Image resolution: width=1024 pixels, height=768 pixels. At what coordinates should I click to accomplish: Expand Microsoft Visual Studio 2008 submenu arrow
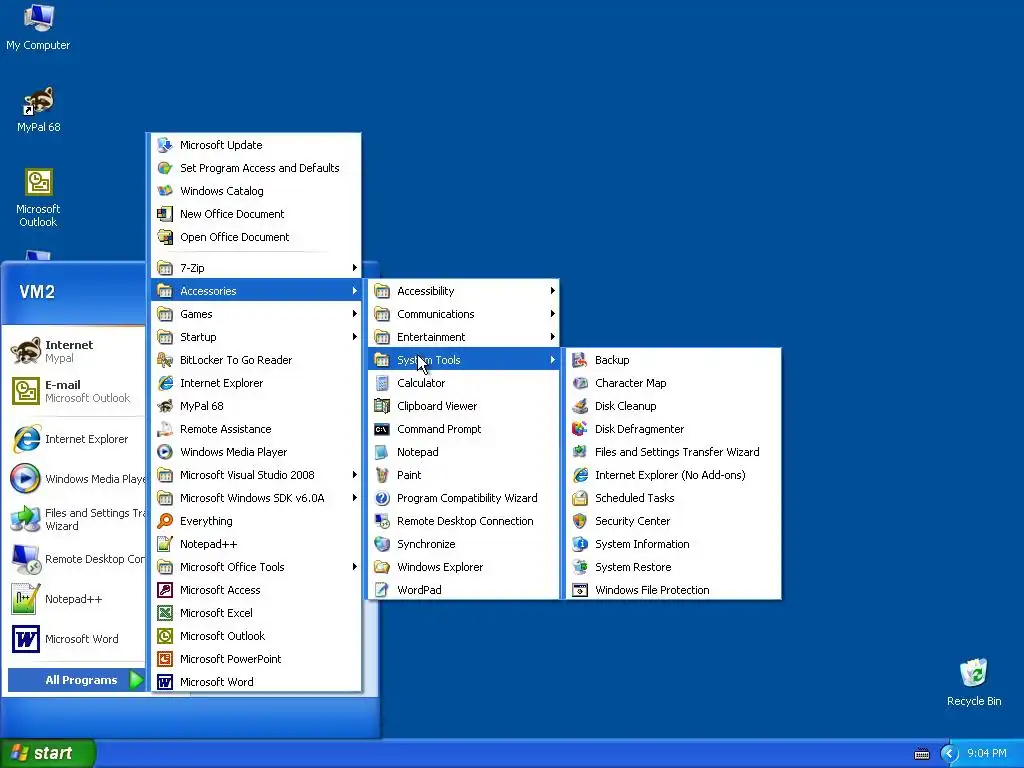pos(355,475)
